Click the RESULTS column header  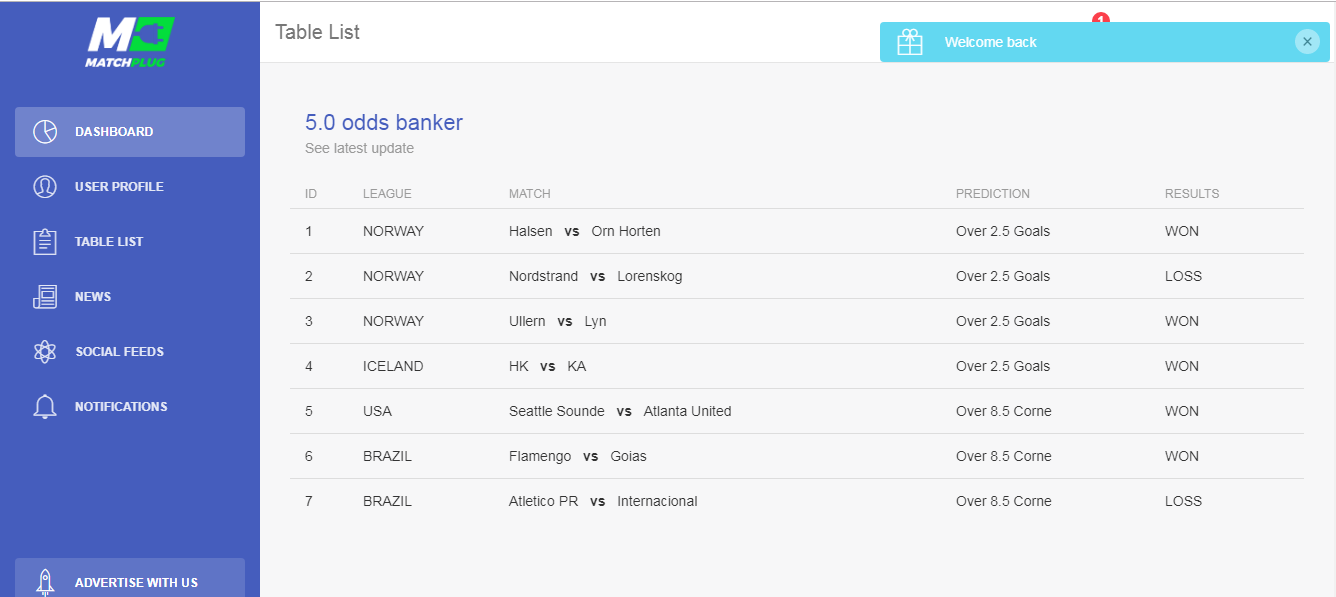click(x=1192, y=194)
